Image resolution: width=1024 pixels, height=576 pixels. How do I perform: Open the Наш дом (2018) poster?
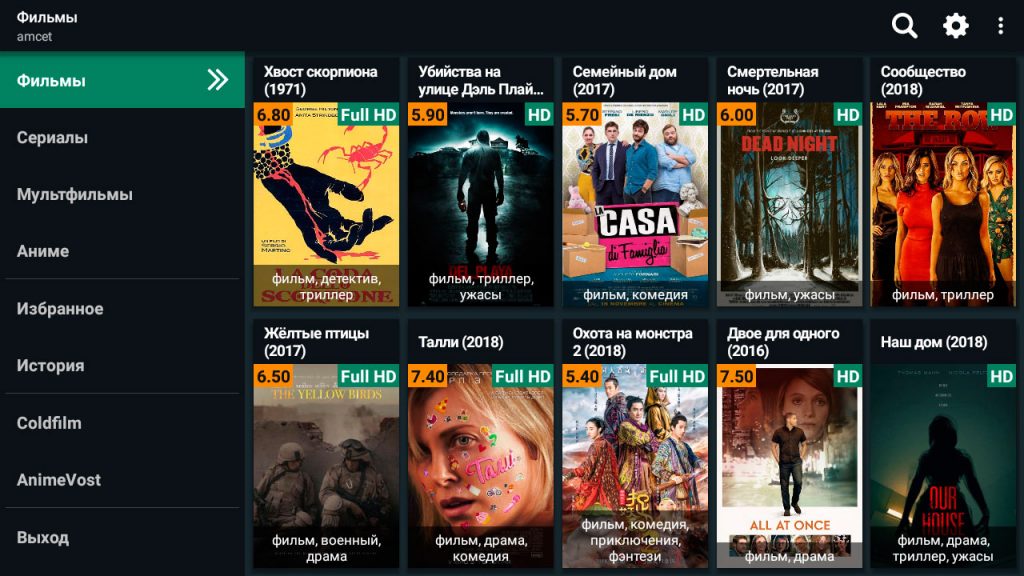point(943,466)
